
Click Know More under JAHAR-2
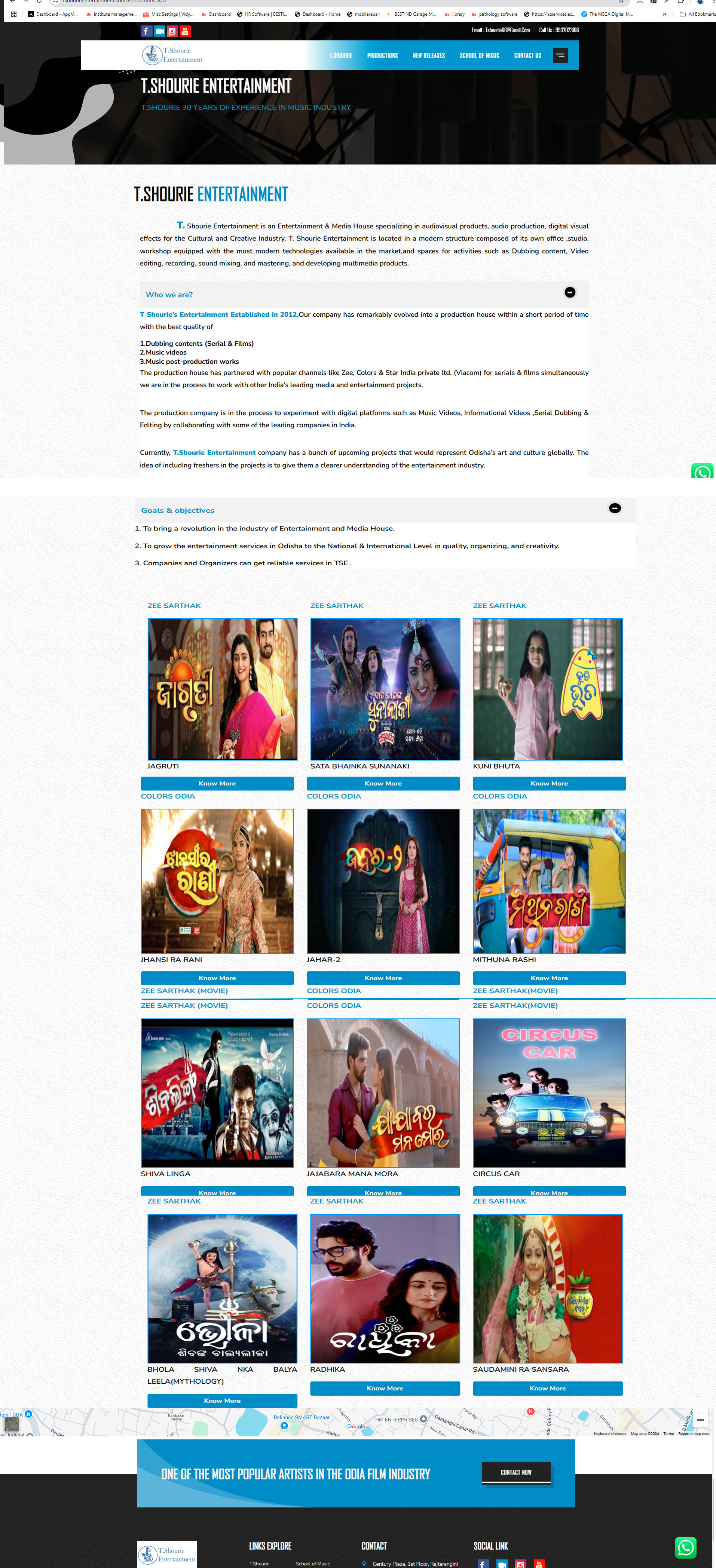click(383, 978)
